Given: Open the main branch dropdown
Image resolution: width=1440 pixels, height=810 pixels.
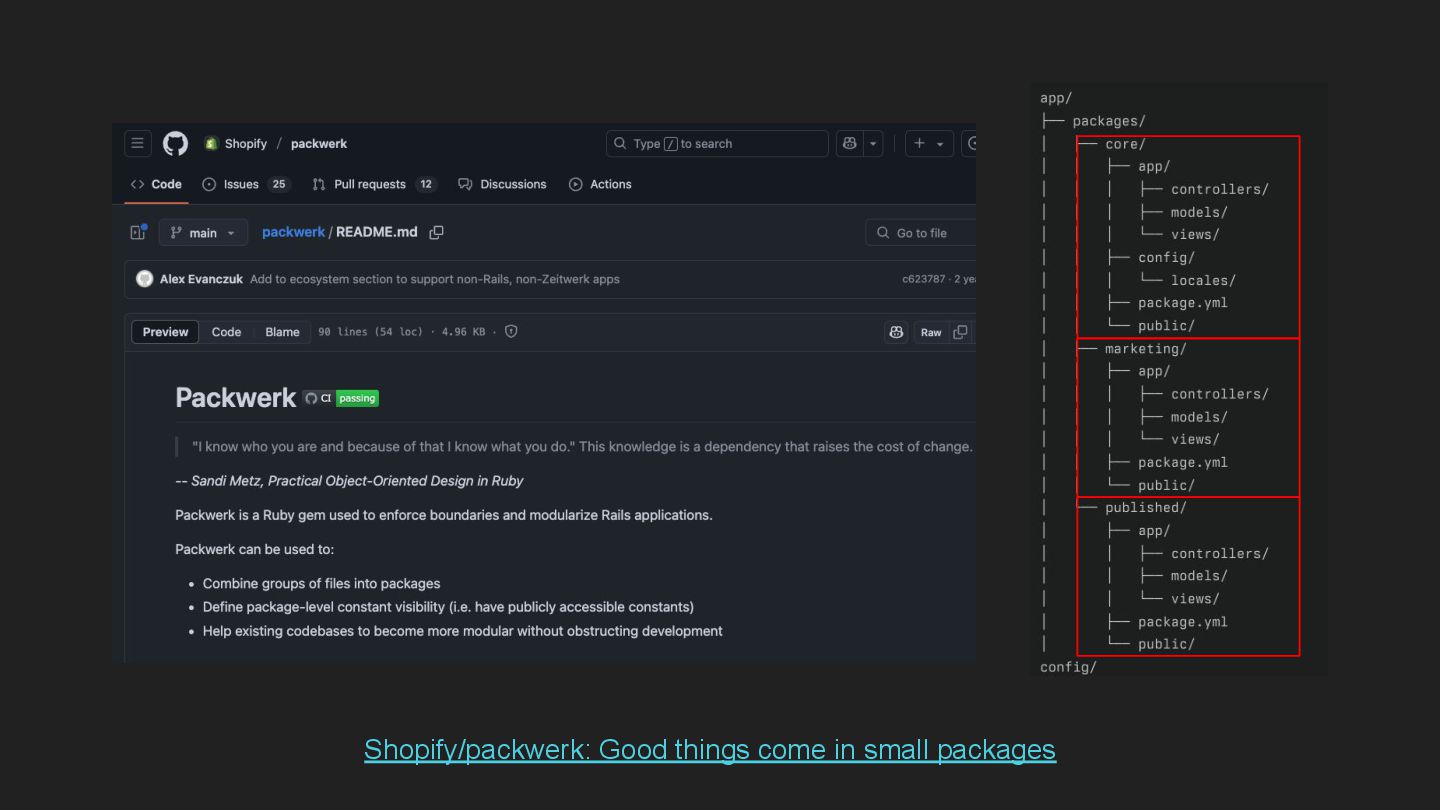Looking at the screenshot, I should 203,232.
